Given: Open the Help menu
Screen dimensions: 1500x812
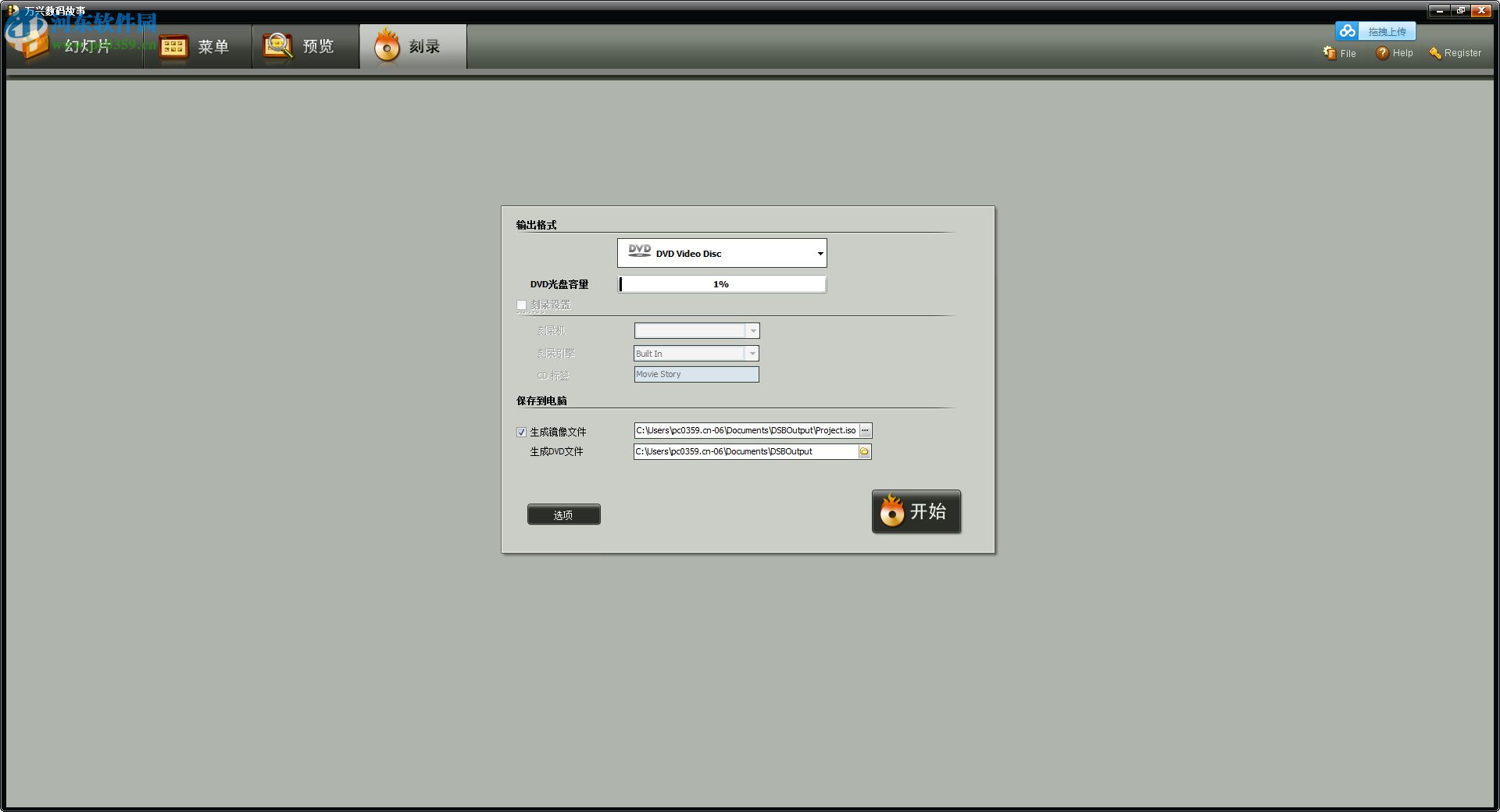Looking at the screenshot, I should point(1395,53).
